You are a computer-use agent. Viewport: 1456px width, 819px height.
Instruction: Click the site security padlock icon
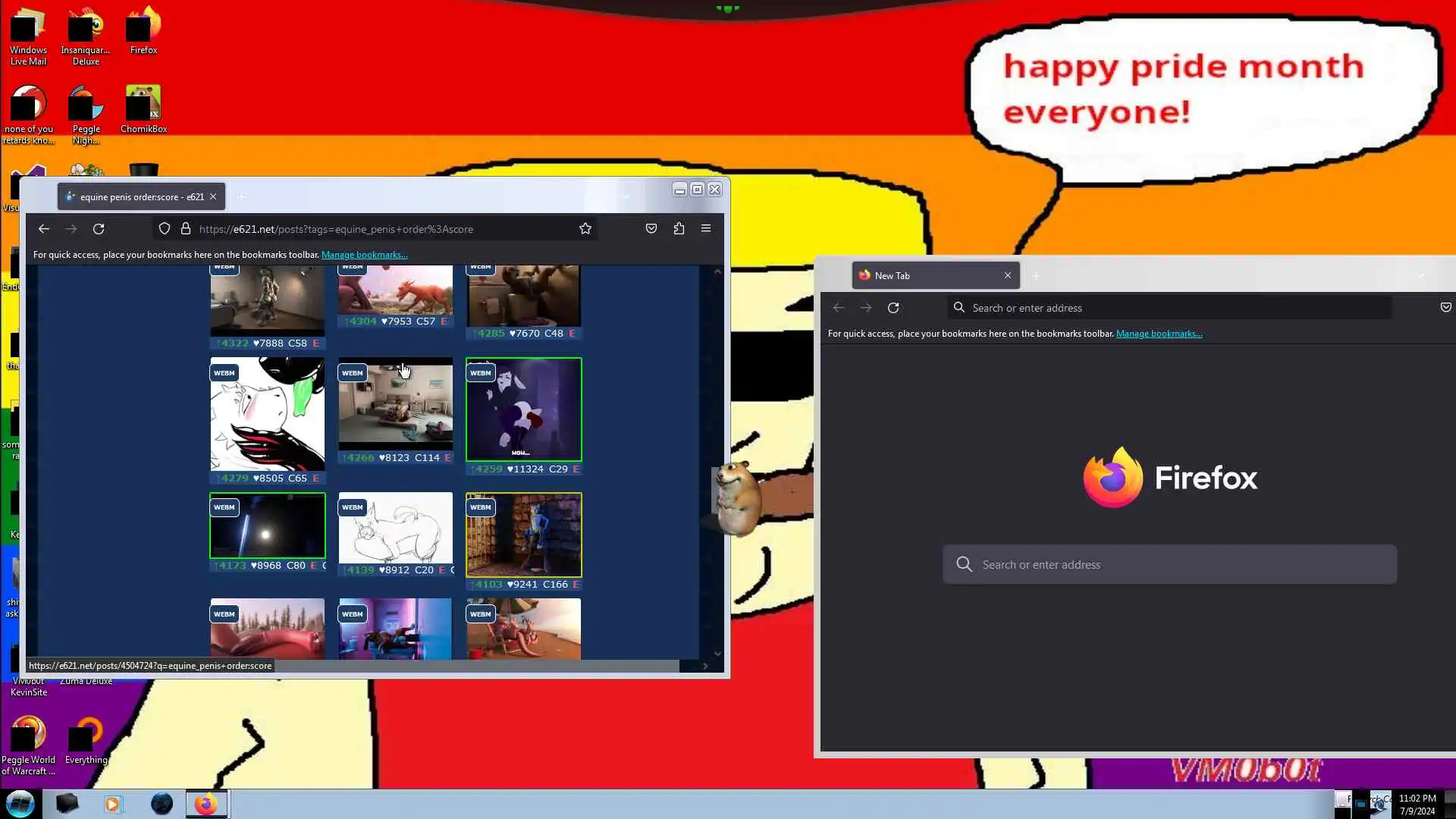pos(186,229)
